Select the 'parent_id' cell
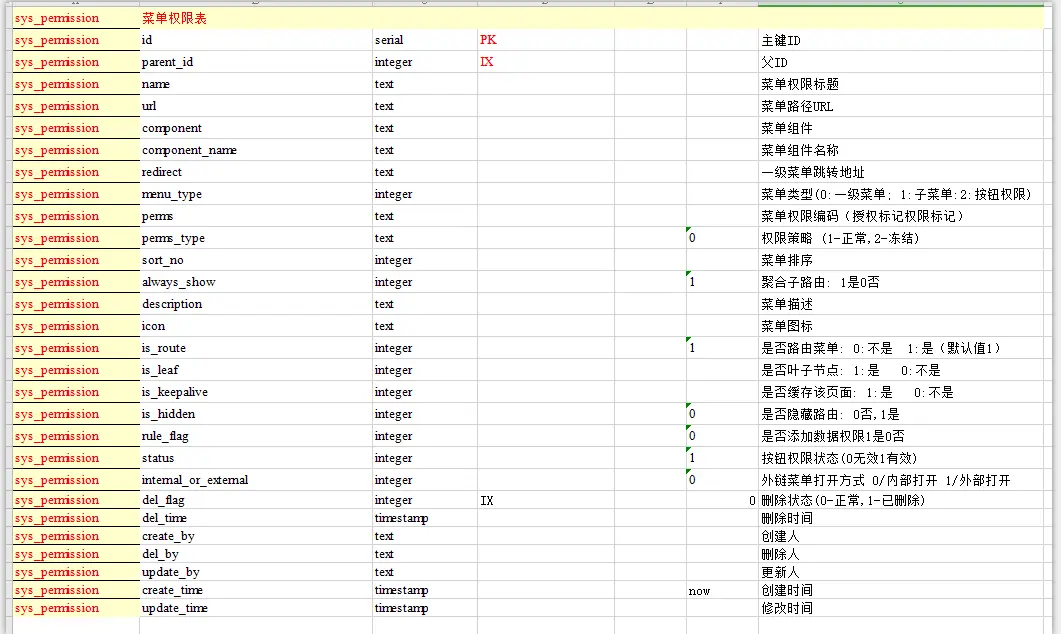This screenshot has width=1061, height=634. pyautogui.click(x=256, y=62)
